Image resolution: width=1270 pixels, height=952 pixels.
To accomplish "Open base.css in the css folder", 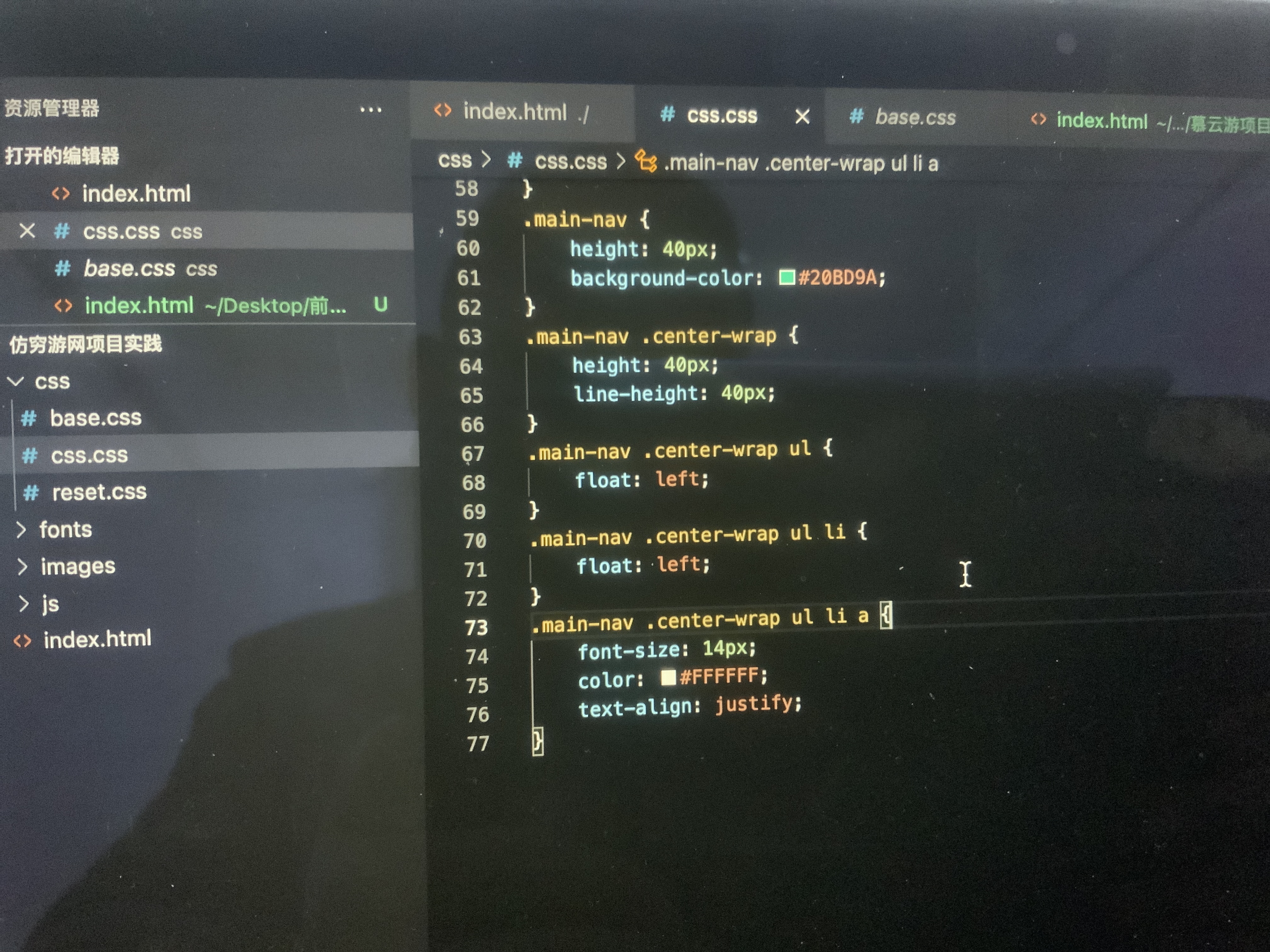I will [x=95, y=418].
